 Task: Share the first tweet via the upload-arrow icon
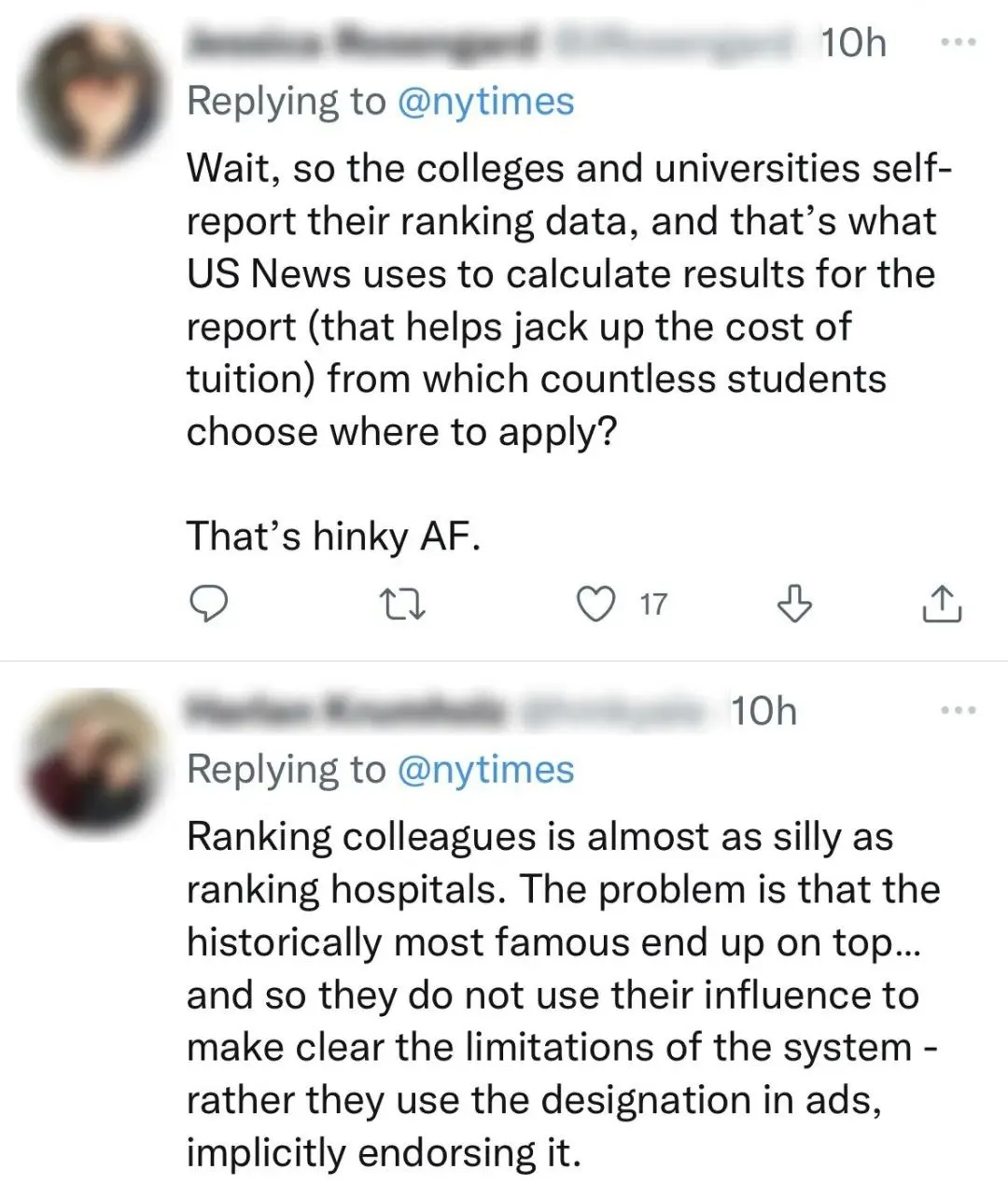942,605
